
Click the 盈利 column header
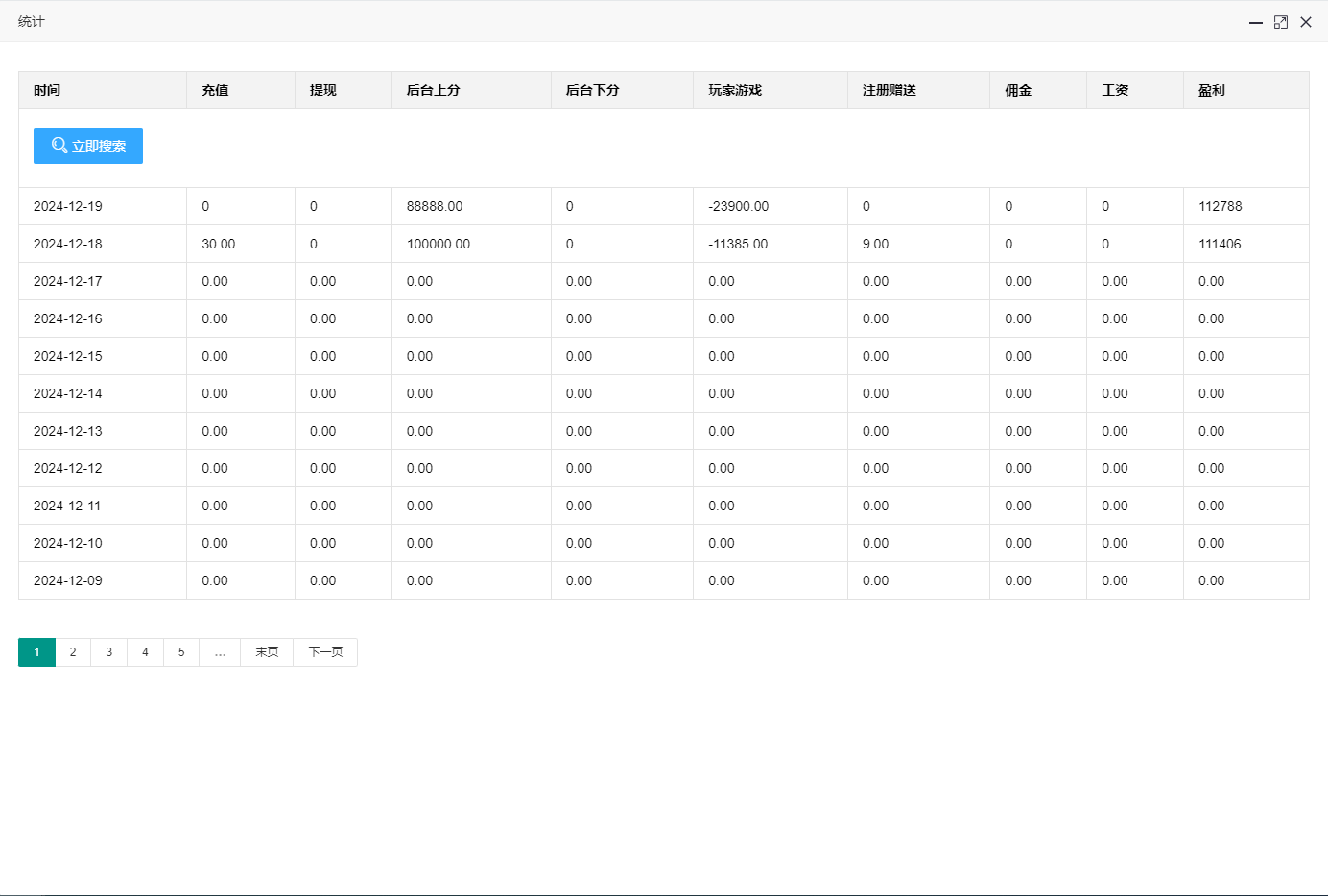1211,90
